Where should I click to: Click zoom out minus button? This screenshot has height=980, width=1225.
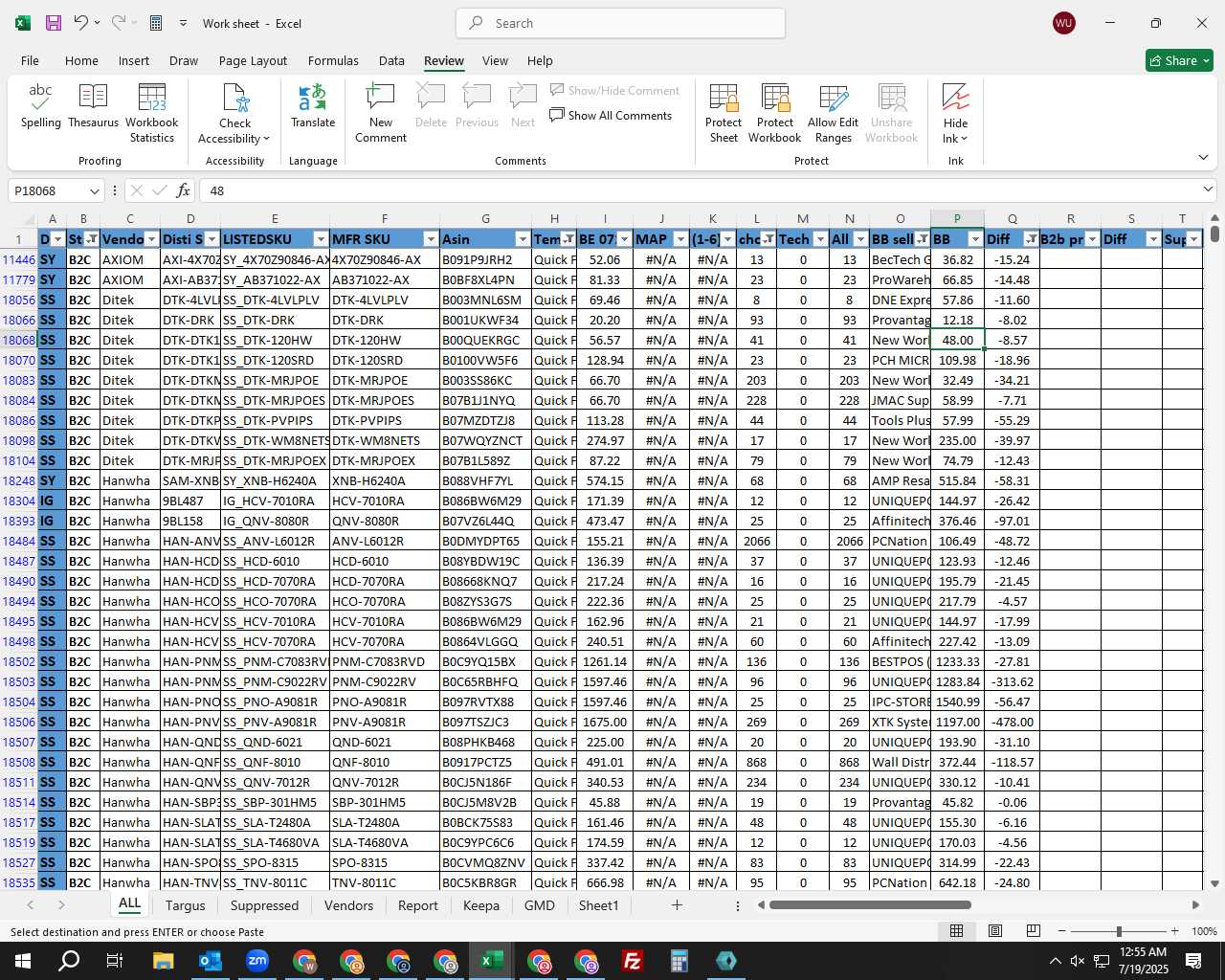point(1062,931)
